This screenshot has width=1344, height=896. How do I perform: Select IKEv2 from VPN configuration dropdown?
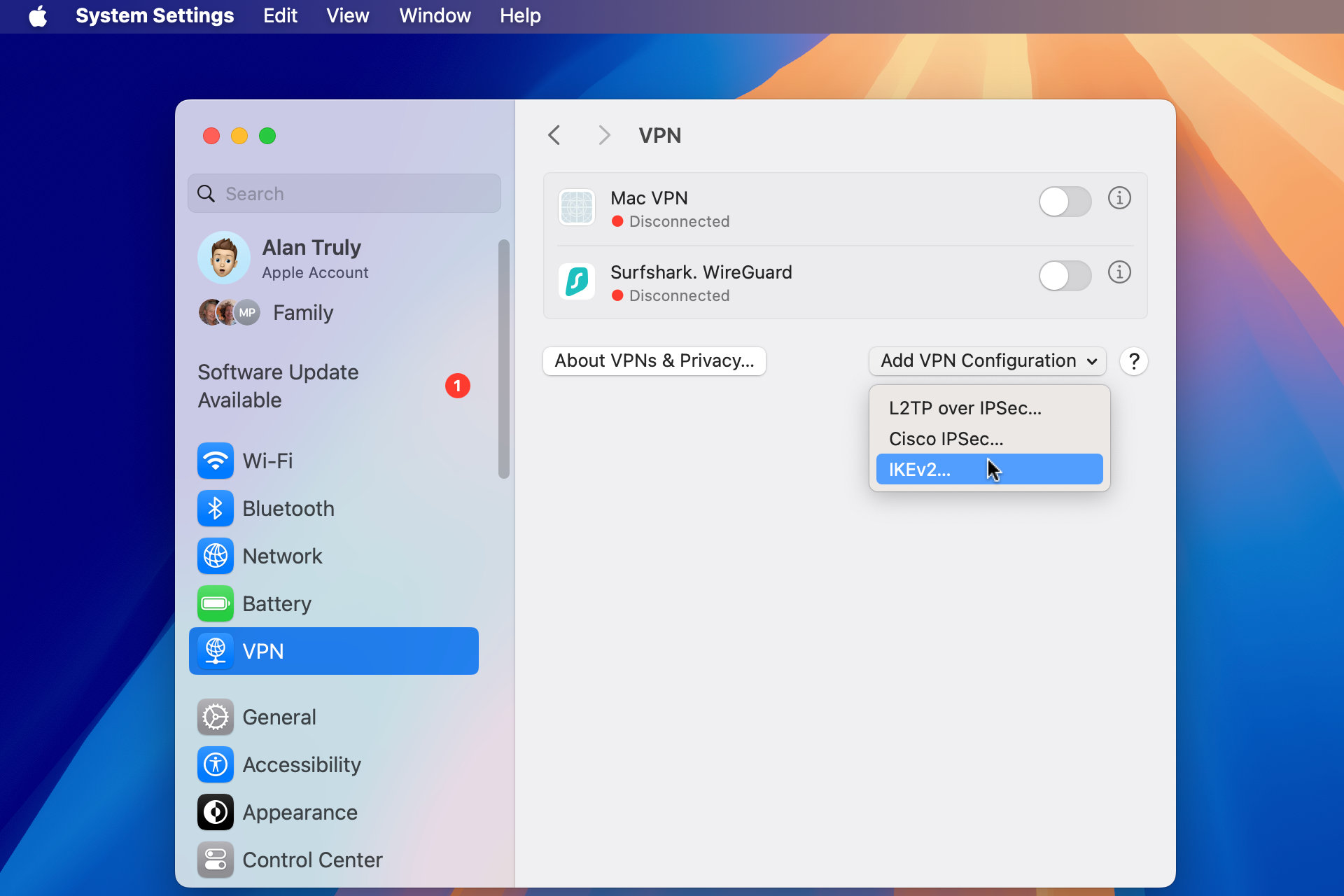[x=988, y=468]
